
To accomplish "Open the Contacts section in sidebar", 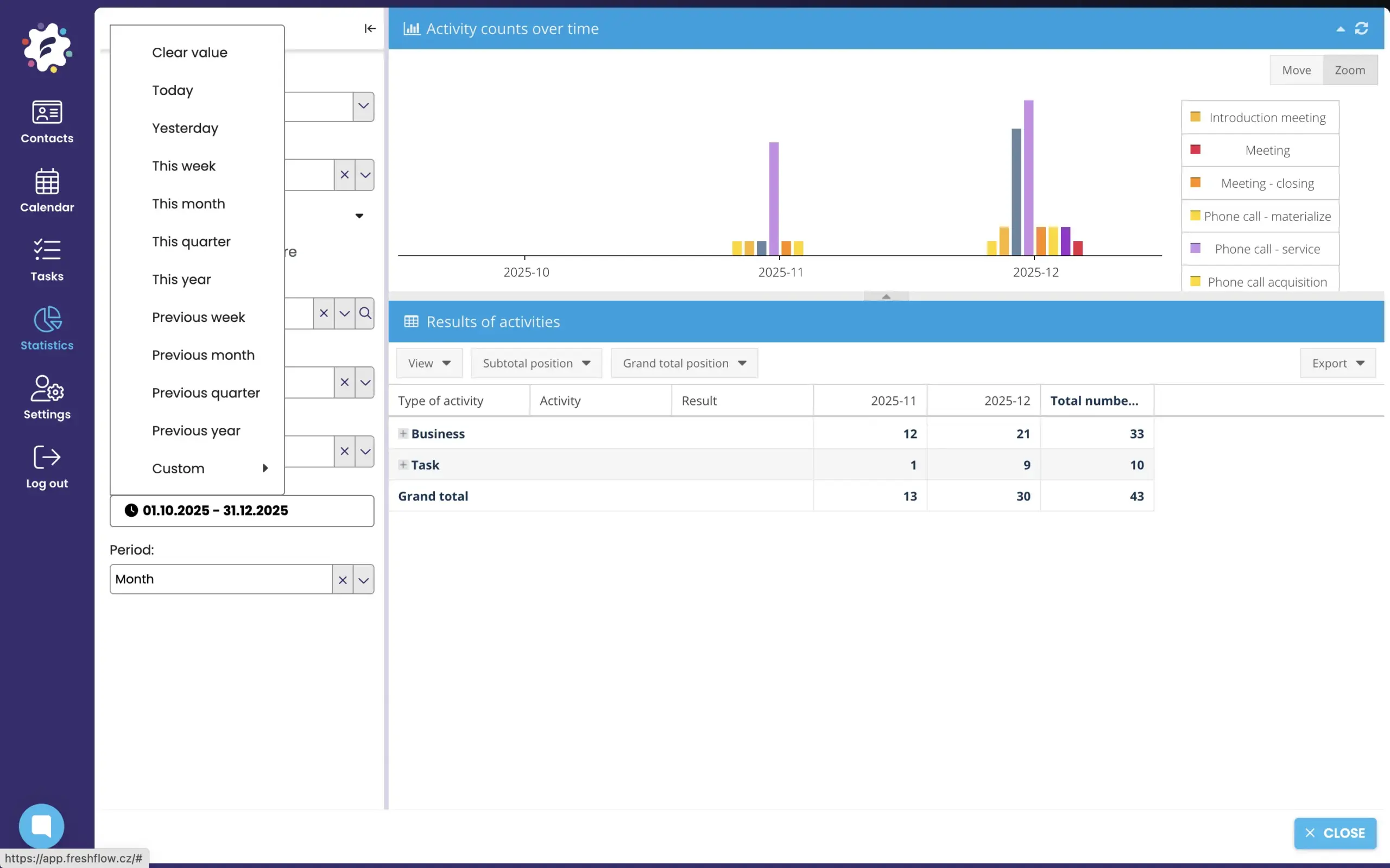I will tap(47, 122).
